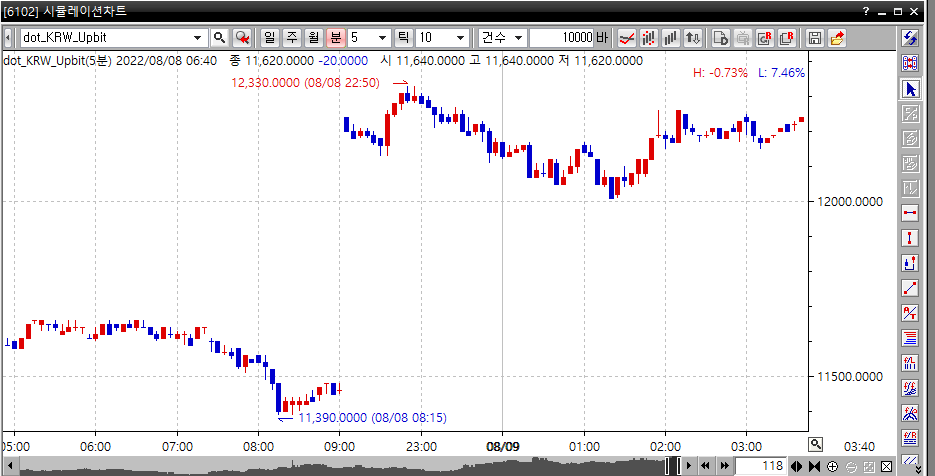Click the zoom magnifier on time axis
The width and height of the screenshot is (935, 476).
(817, 444)
